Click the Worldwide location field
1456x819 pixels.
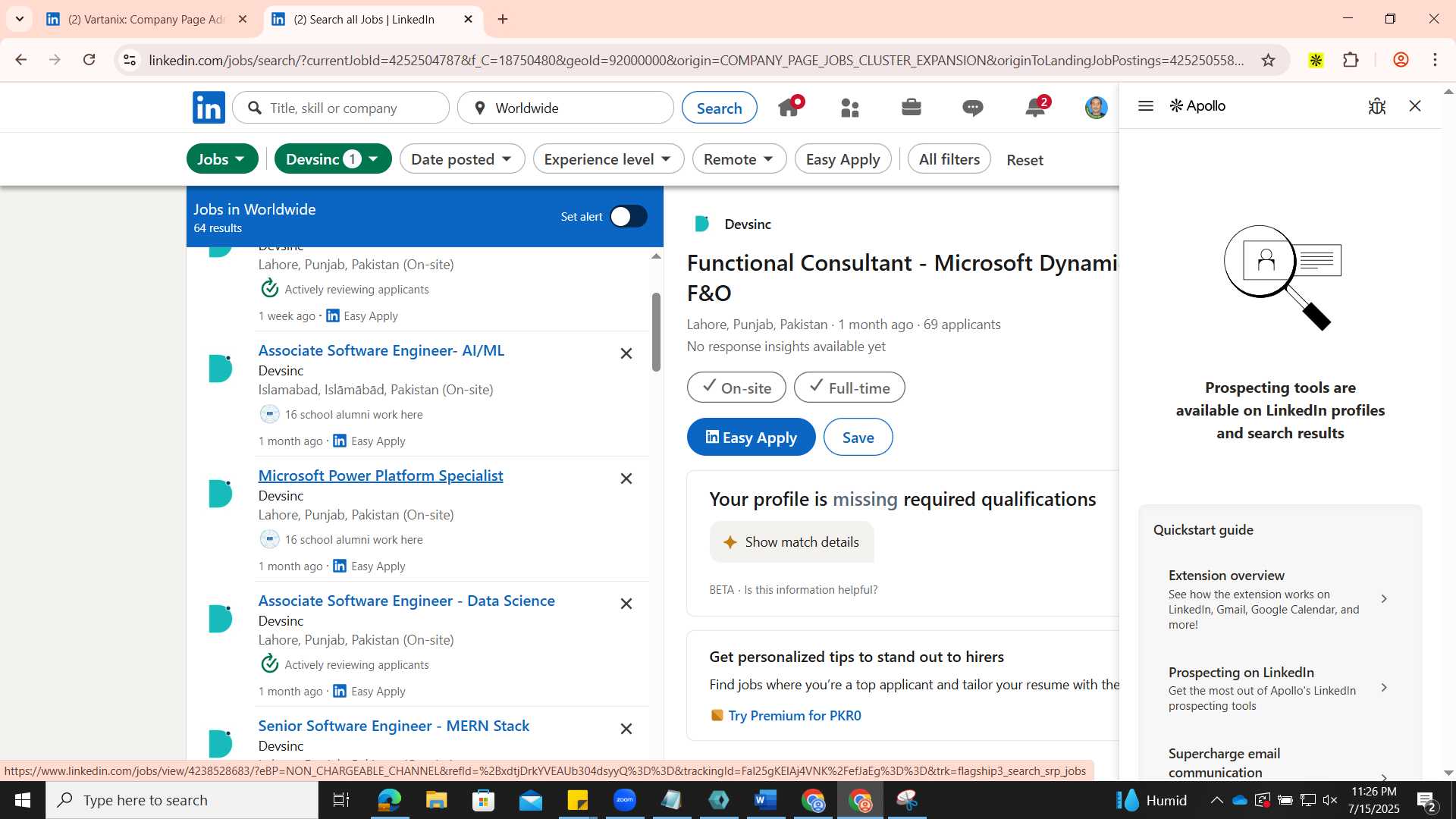566,108
